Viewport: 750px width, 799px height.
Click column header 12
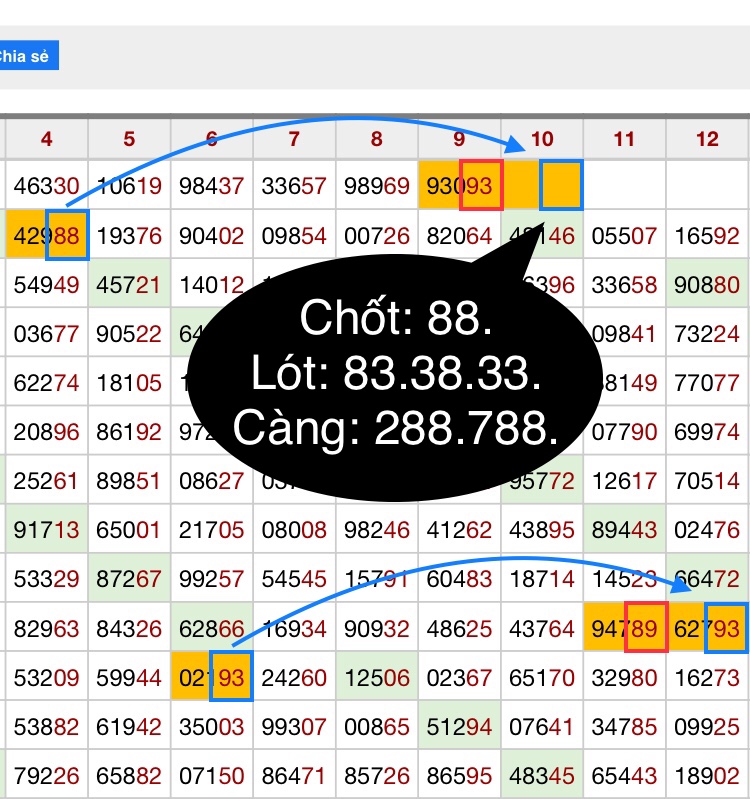tap(707, 139)
